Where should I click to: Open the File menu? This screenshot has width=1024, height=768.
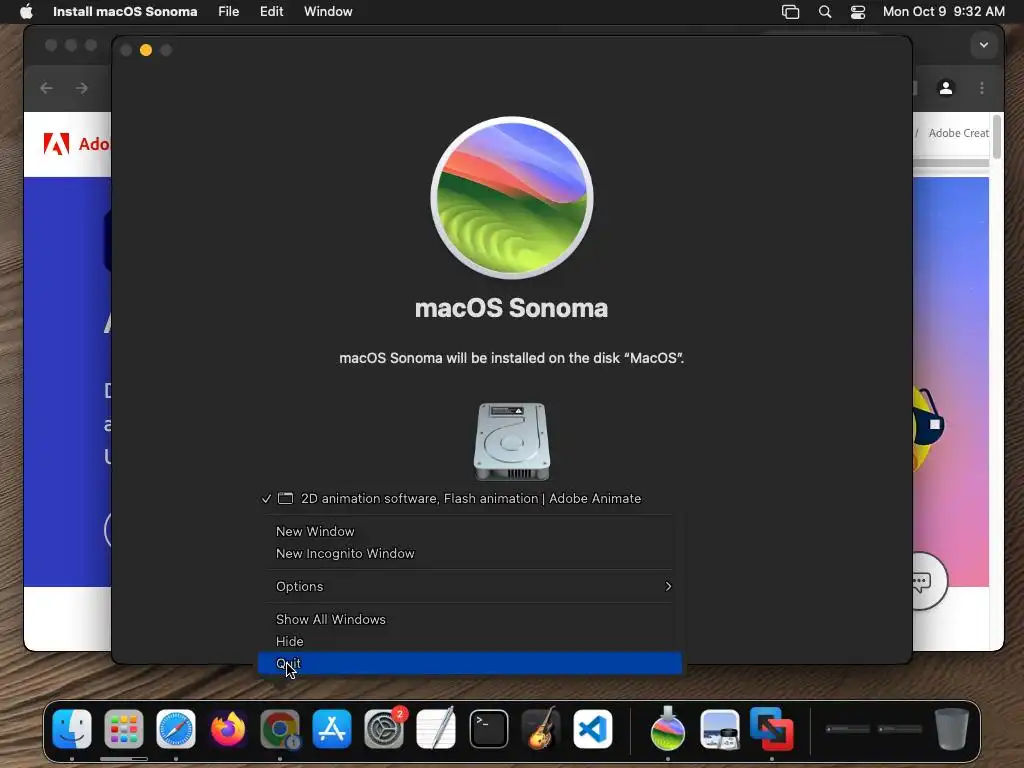pyautogui.click(x=229, y=11)
